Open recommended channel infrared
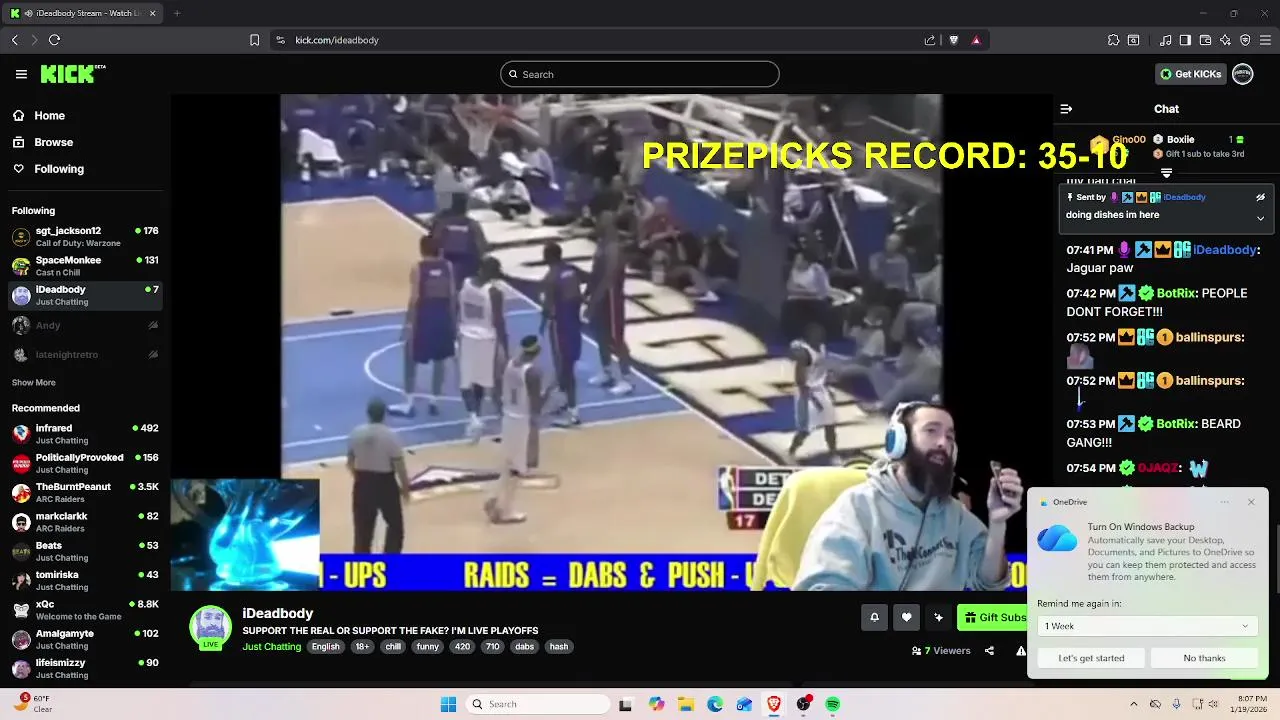1280x720 pixels. pyautogui.click(x=85, y=434)
